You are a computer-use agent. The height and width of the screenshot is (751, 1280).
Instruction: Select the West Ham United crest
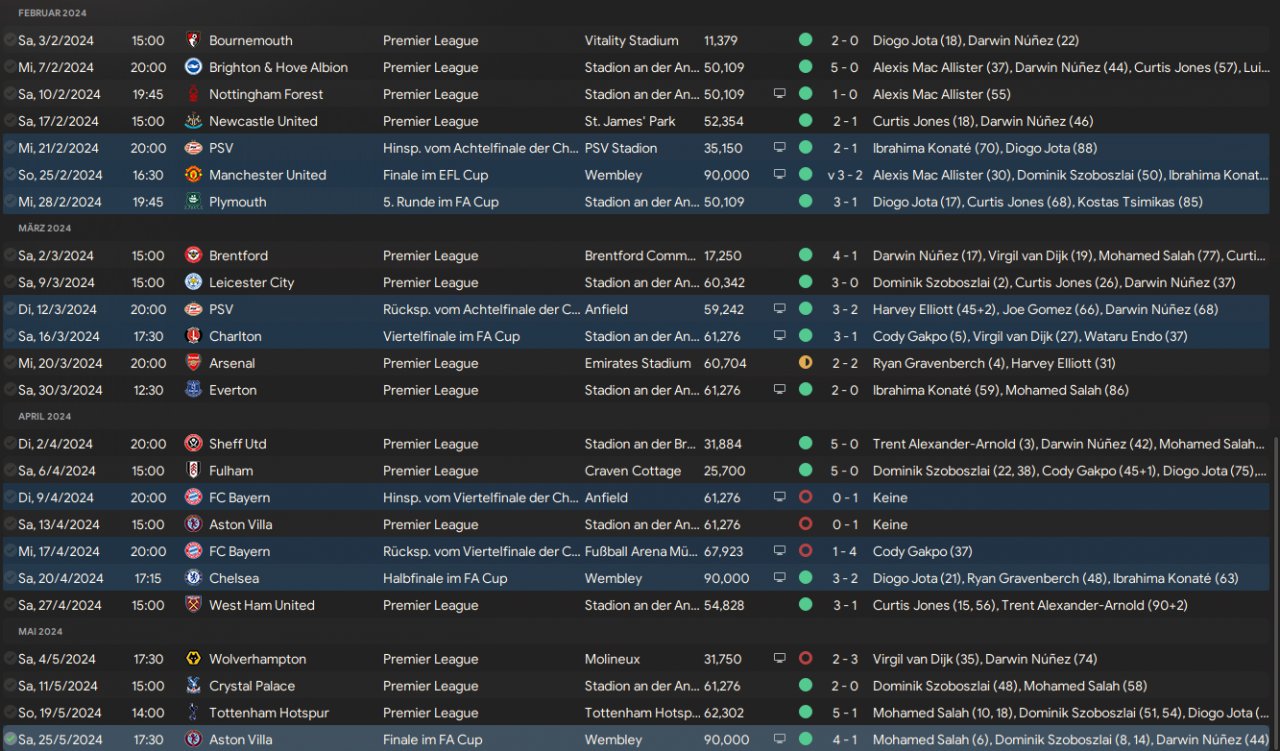(194, 606)
